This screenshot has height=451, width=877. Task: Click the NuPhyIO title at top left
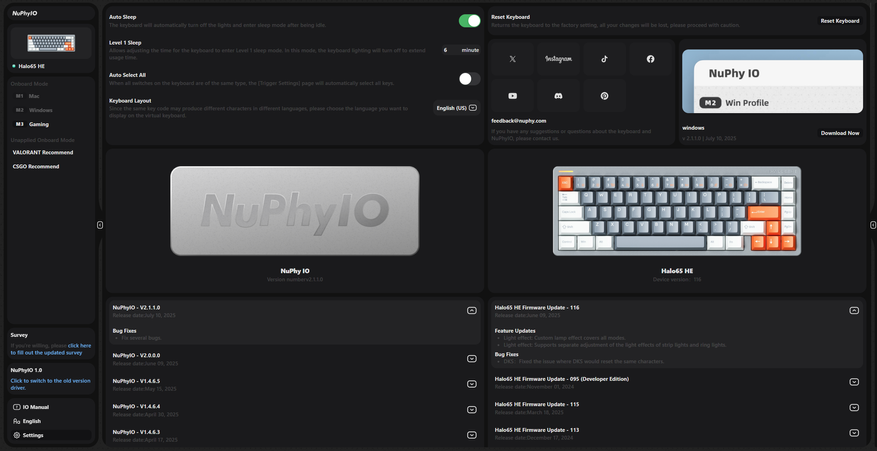click(x=25, y=13)
